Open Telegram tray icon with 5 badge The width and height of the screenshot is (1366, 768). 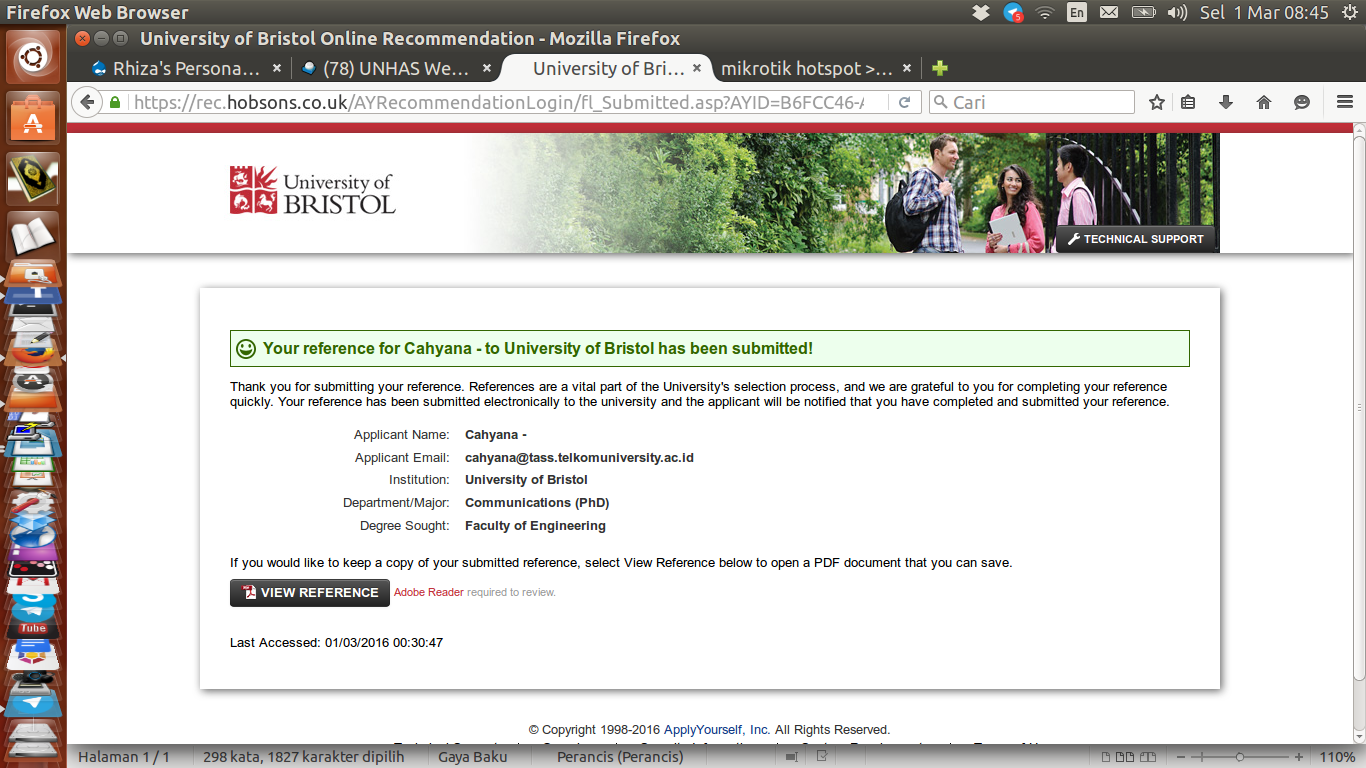(1014, 13)
